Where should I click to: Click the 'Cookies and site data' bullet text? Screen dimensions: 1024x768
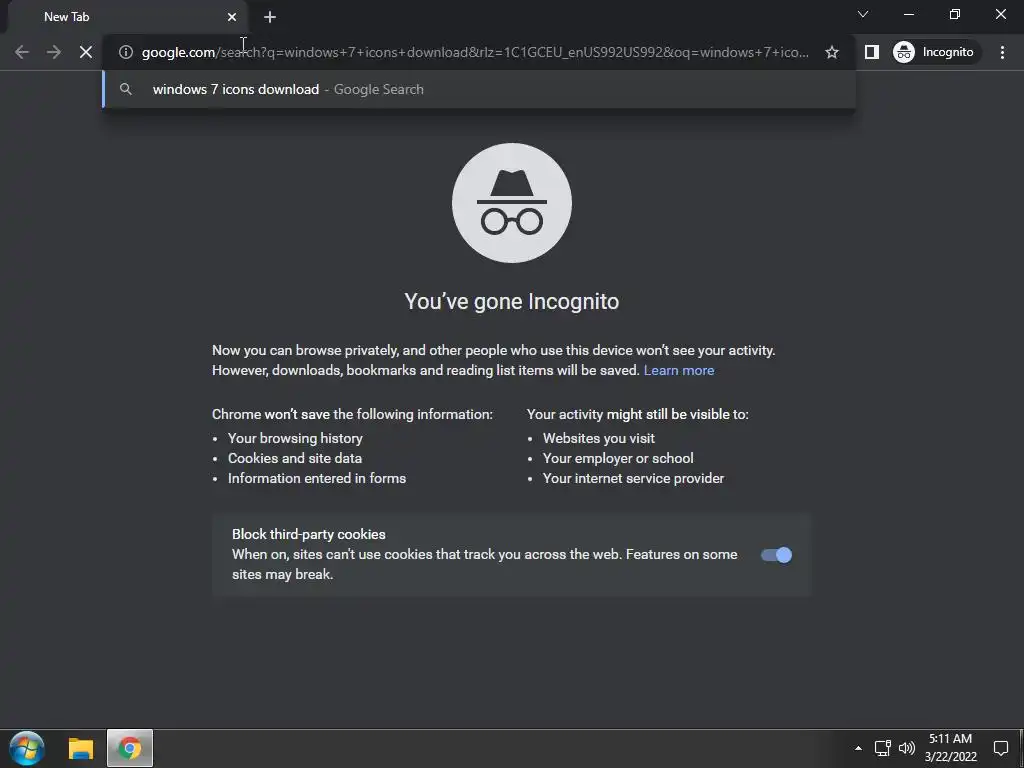click(x=295, y=458)
